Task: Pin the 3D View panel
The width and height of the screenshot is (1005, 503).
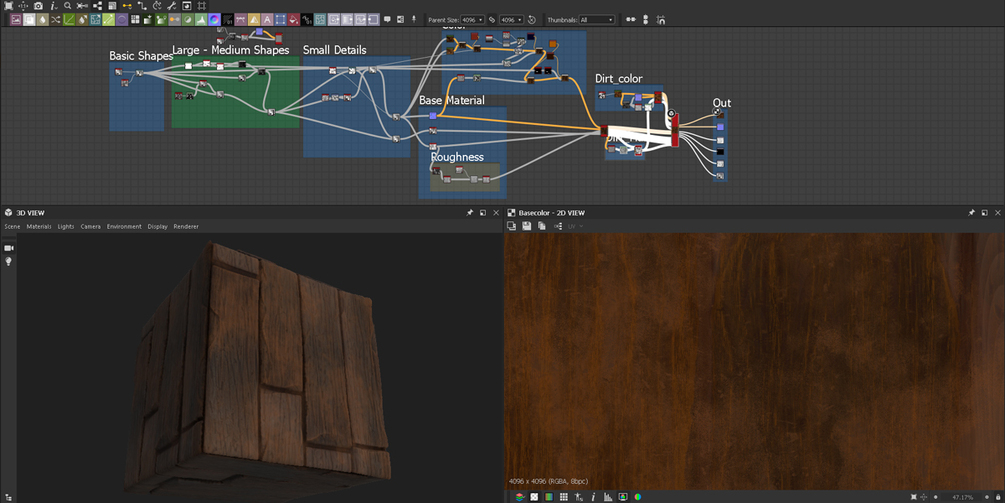Action: click(x=470, y=213)
